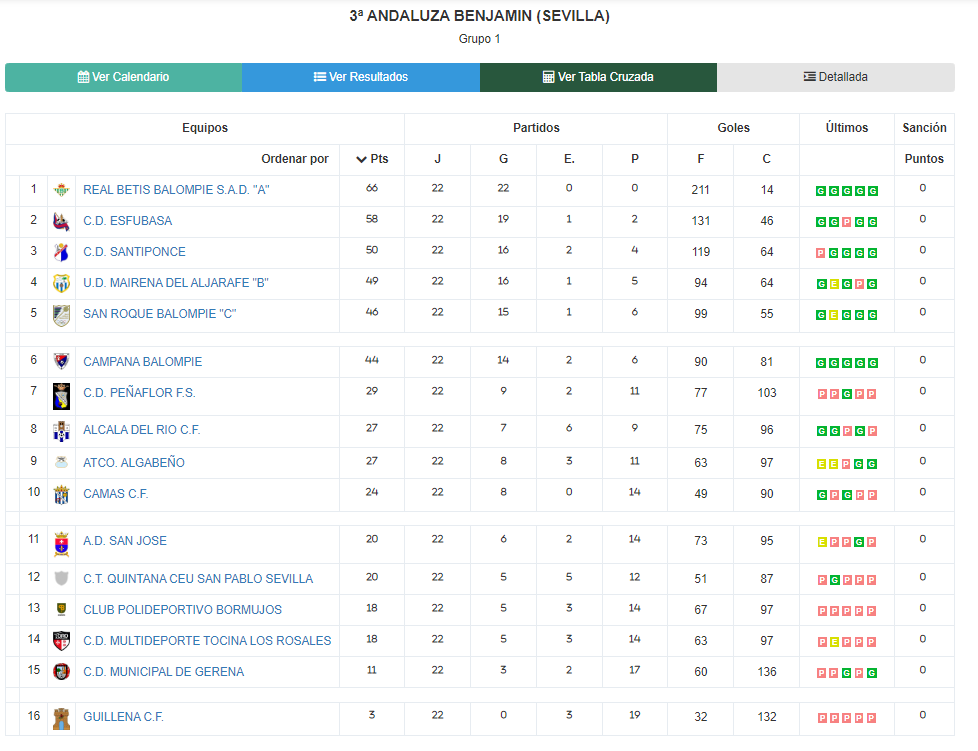The height and width of the screenshot is (751, 978).
Task: Click Esfubasa points value 58
Action: pos(372,219)
